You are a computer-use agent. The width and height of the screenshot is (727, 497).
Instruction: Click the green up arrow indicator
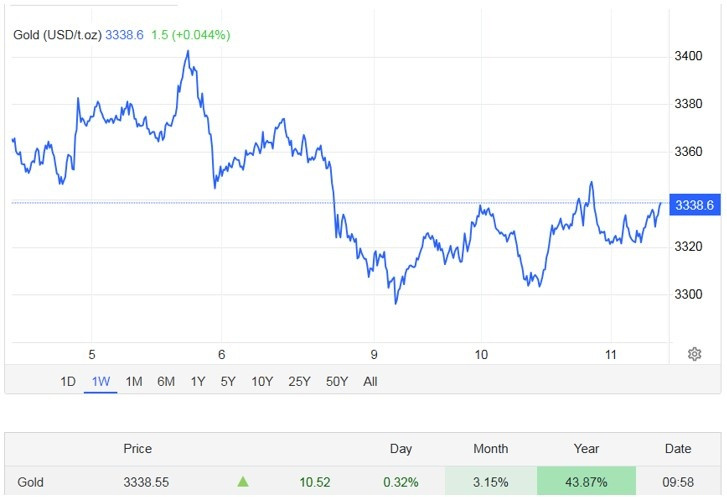click(242, 482)
